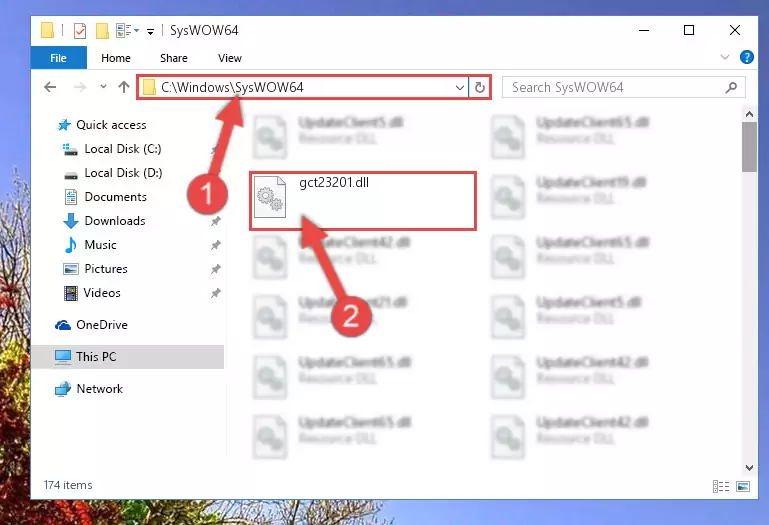Open Local Disk (D:) in the sidebar
Viewport: 769px width, 525px height.
123,173
